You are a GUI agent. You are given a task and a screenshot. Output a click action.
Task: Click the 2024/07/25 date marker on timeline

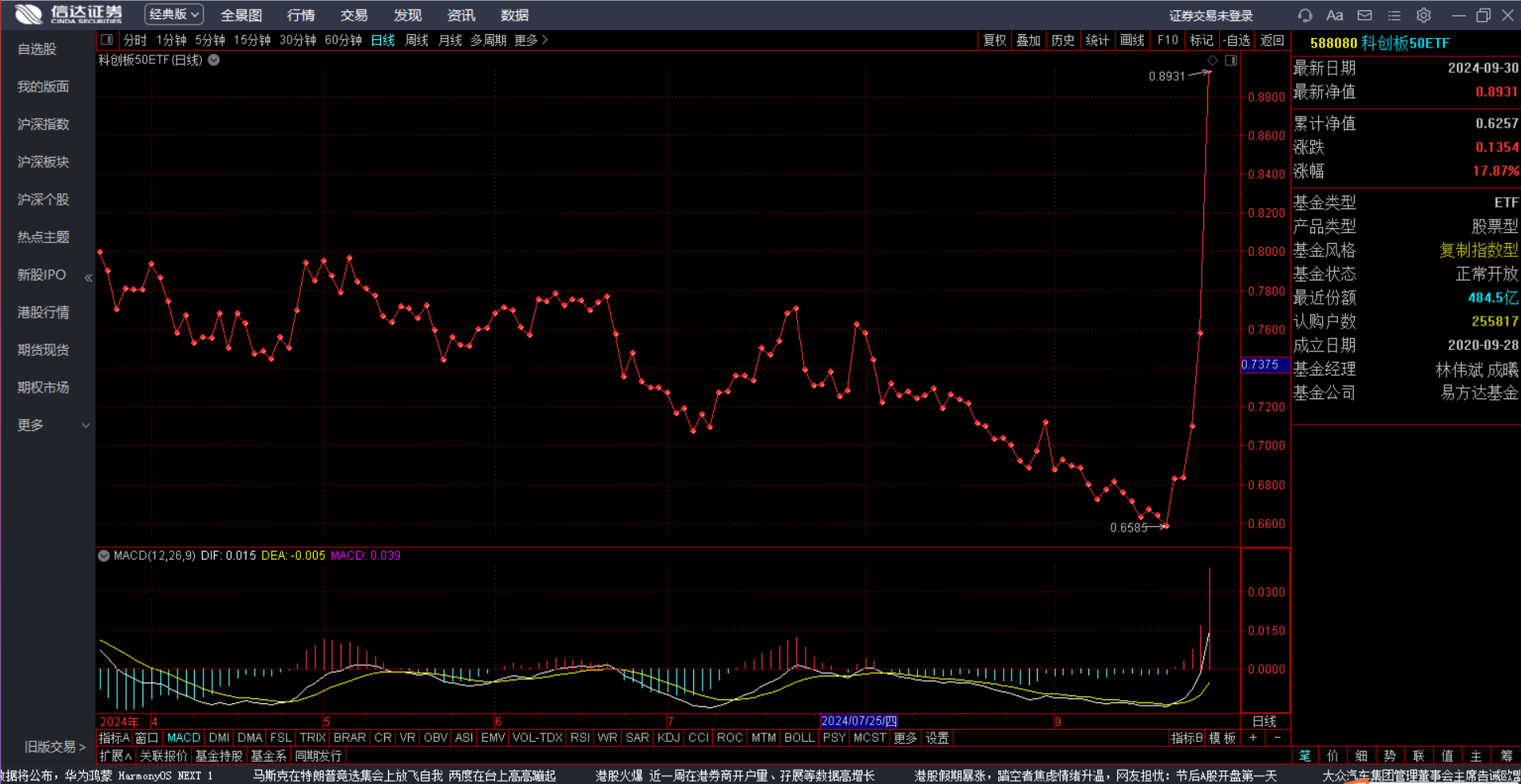(x=859, y=721)
